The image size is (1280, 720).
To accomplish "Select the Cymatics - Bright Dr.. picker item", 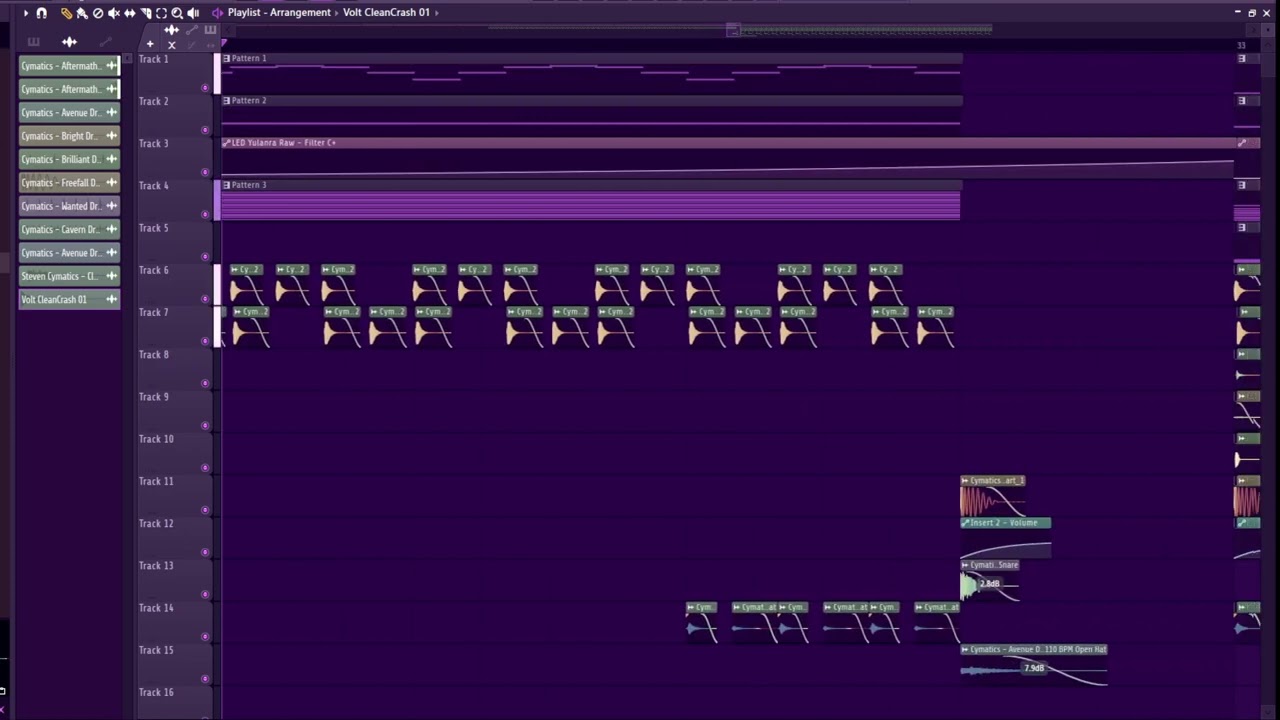I will pos(69,136).
